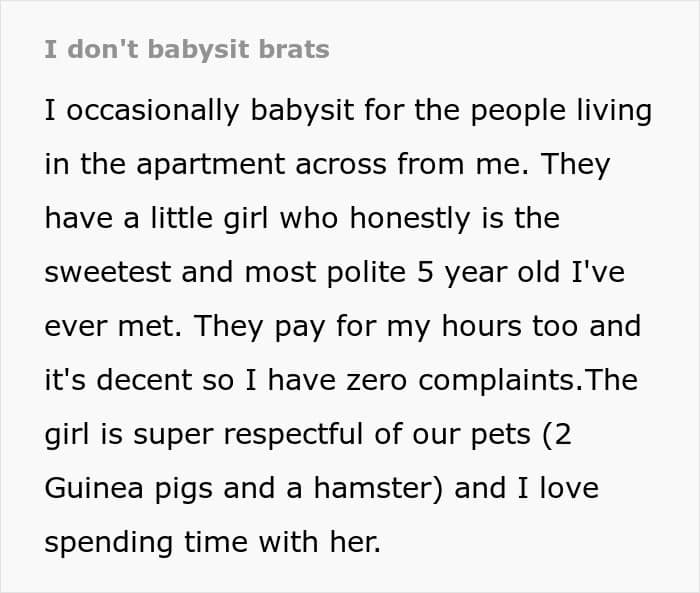Click the number '5' before 'year old'
The width and height of the screenshot is (700, 593).
(425, 272)
